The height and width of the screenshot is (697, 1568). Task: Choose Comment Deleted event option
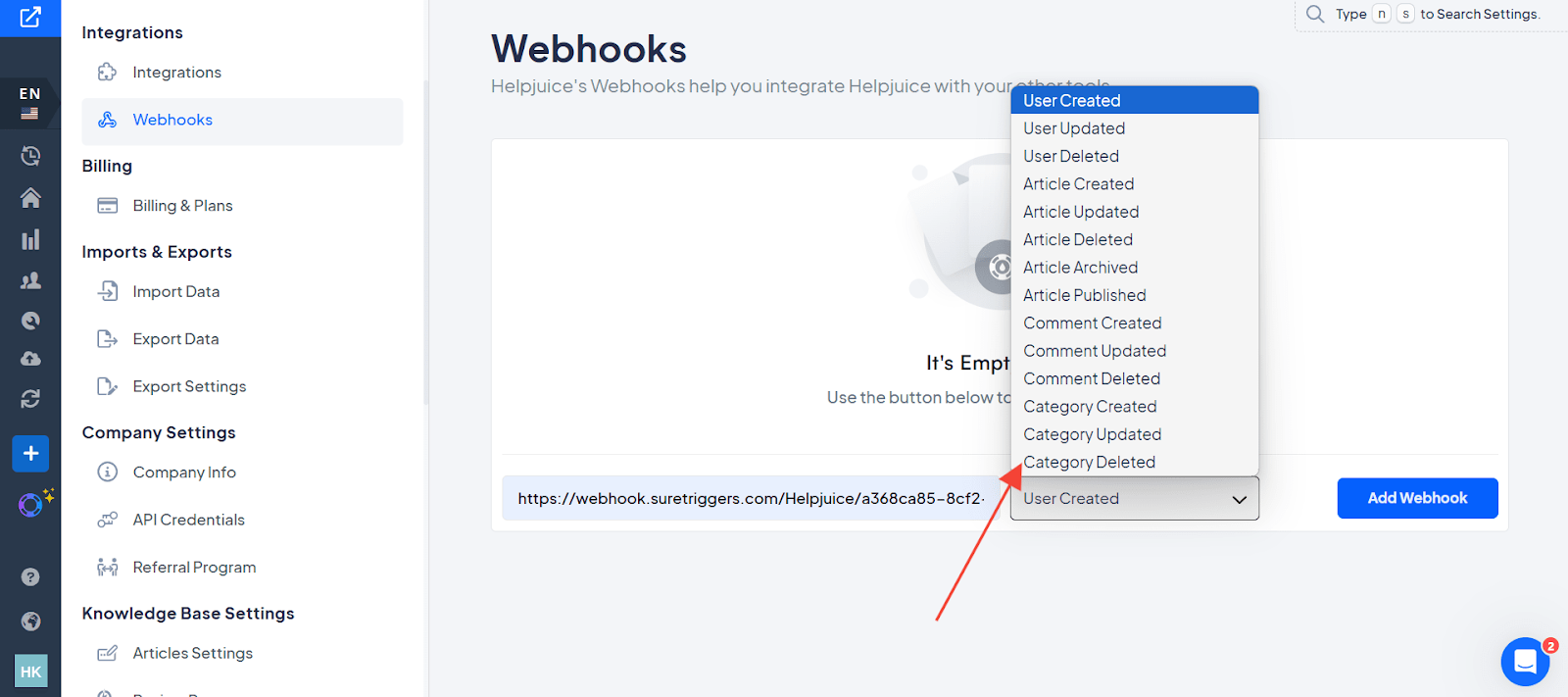(1135, 378)
